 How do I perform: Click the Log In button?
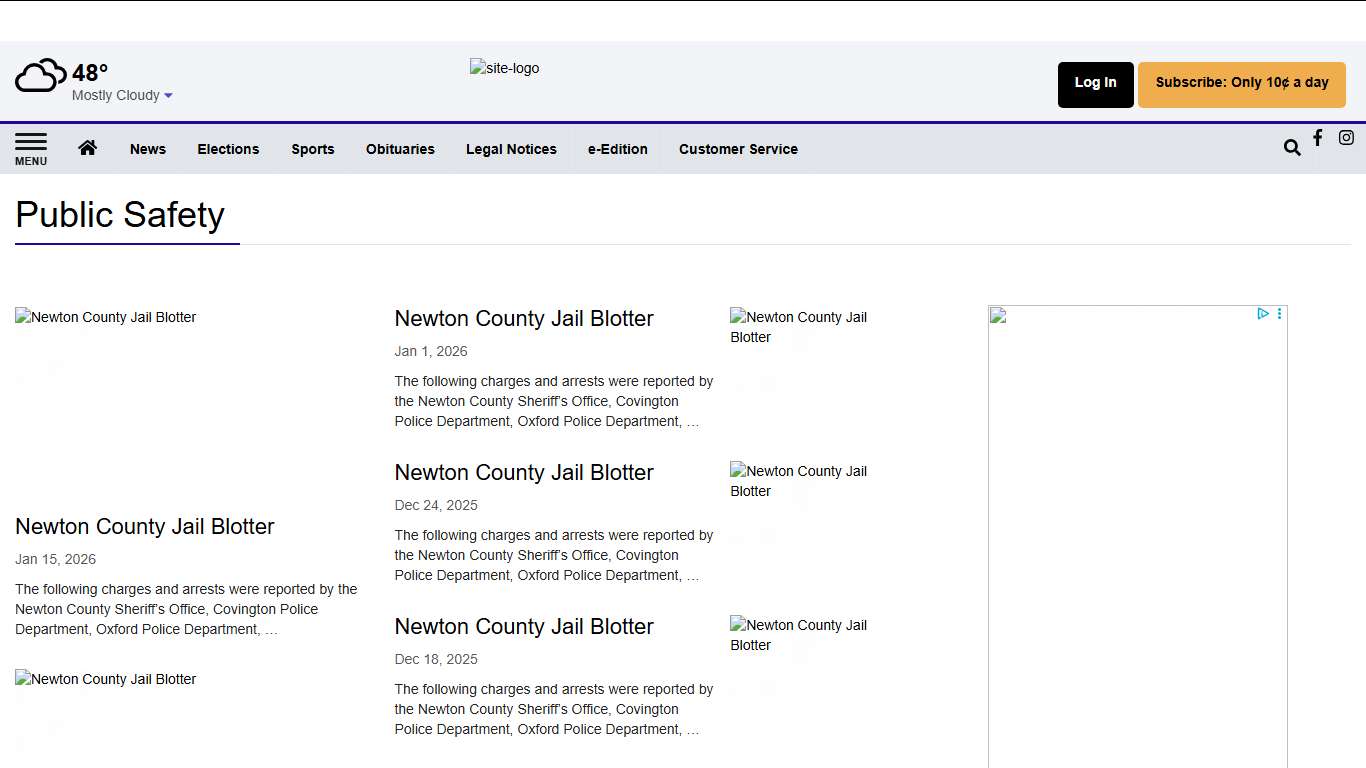point(1095,84)
